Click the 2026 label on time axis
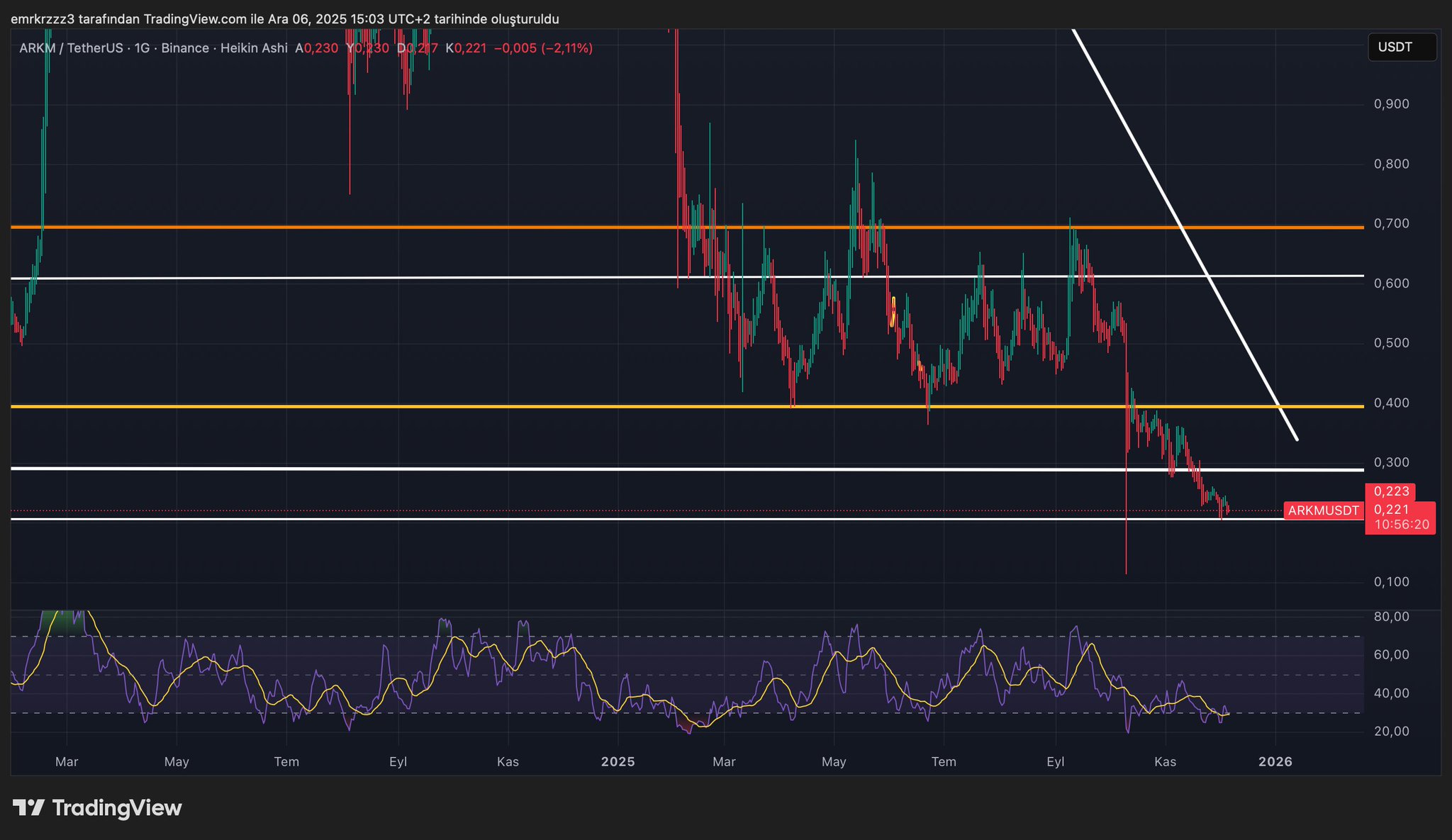This screenshot has width=1452, height=840. [x=1275, y=762]
